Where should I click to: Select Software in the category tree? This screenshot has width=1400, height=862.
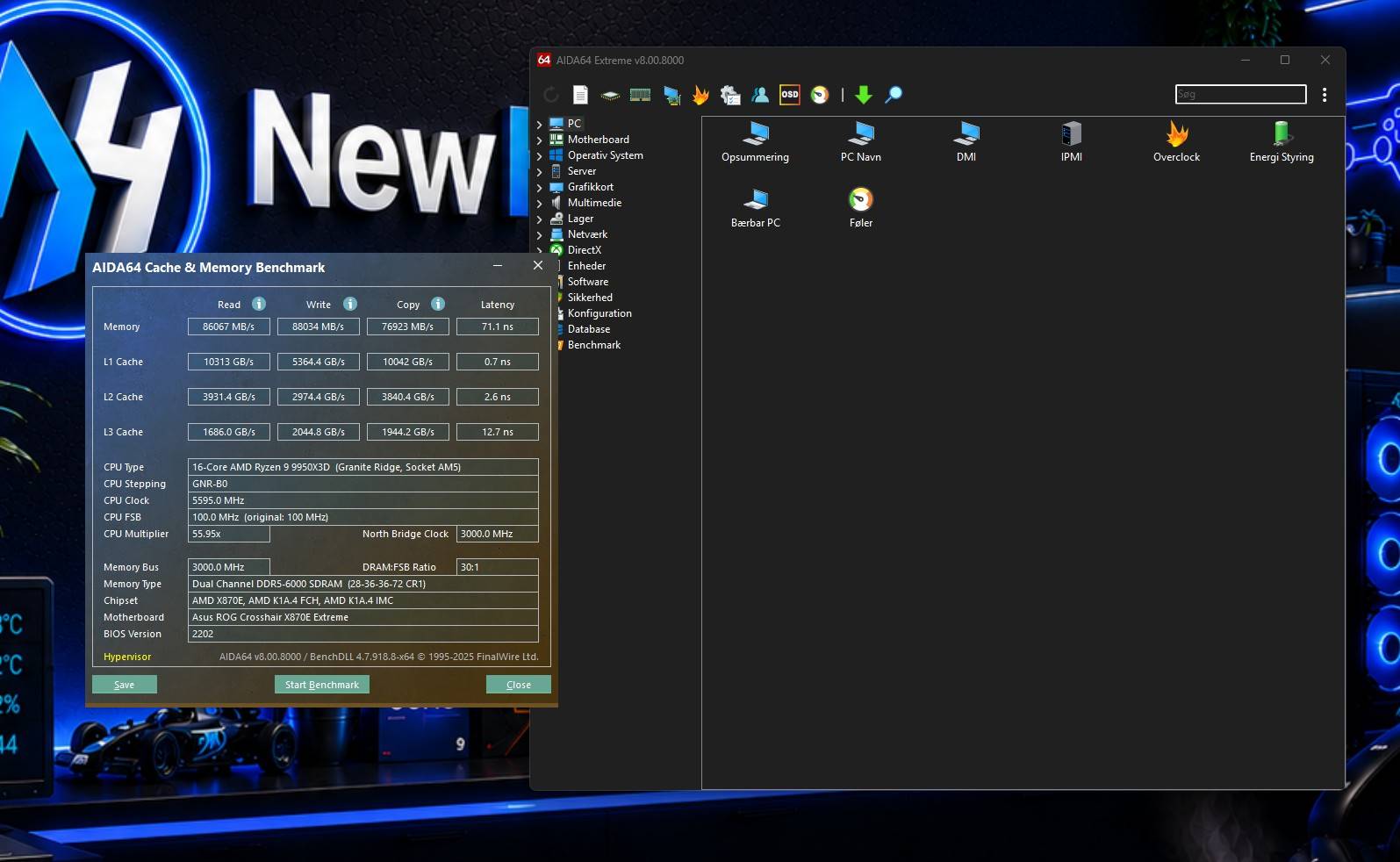point(587,282)
